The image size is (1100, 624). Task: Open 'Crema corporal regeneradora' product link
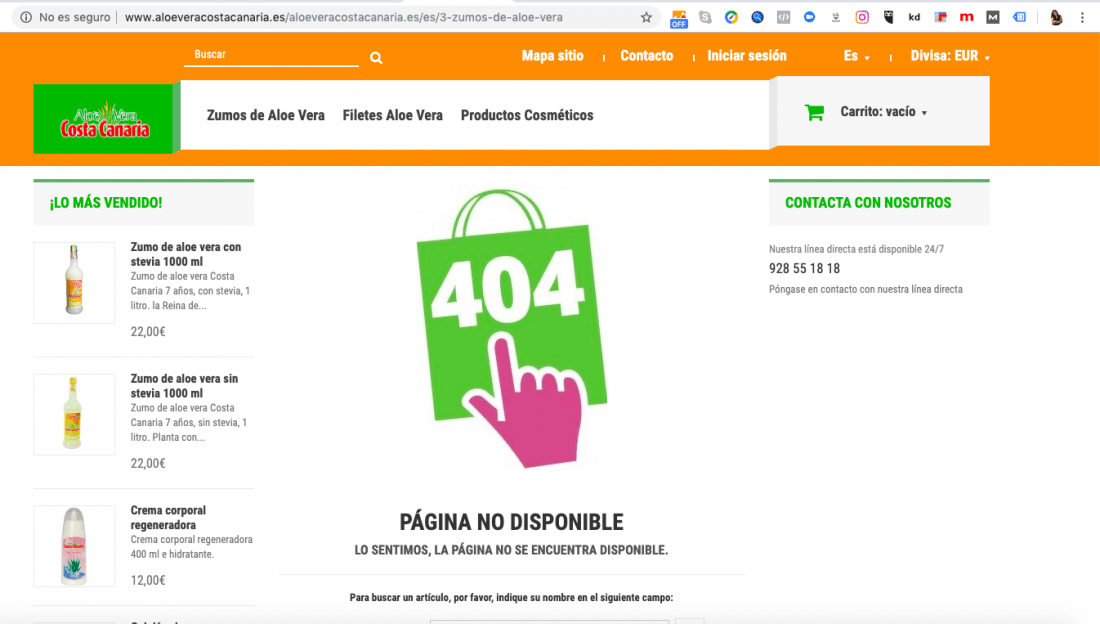pyautogui.click(x=168, y=517)
